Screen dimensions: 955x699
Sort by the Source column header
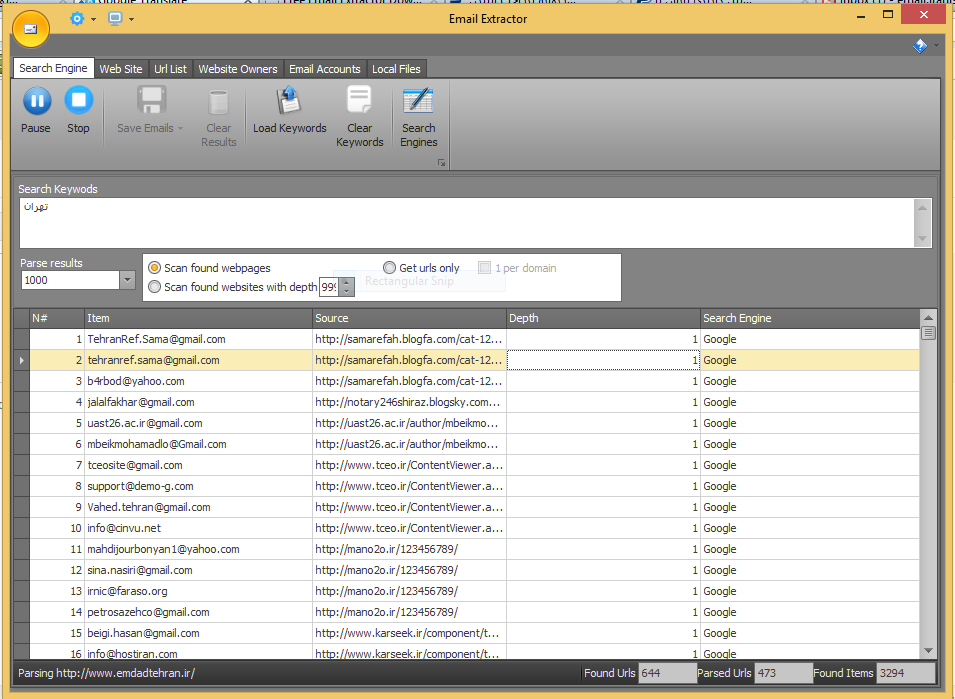tap(409, 318)
